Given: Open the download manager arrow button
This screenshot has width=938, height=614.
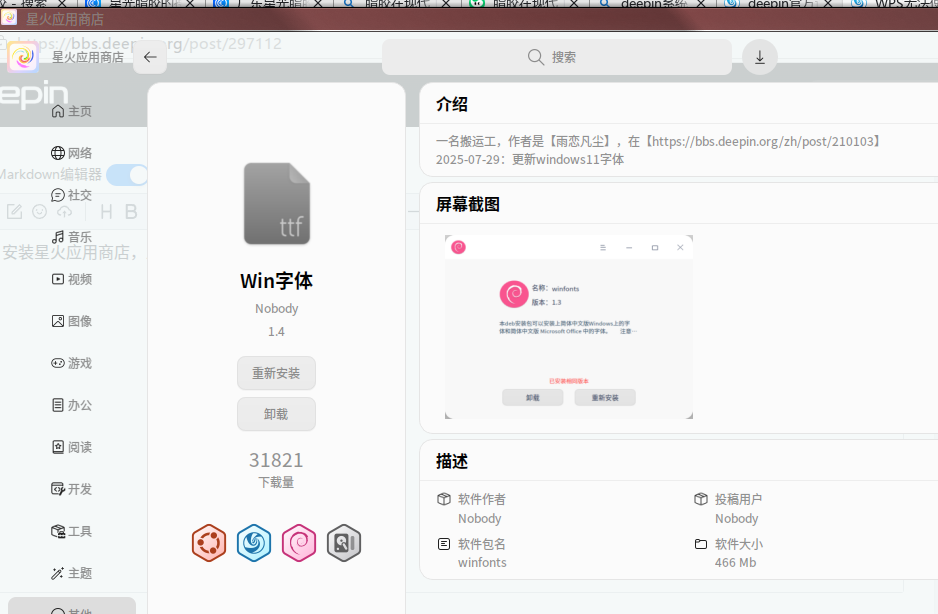Looking at the screenshot, I should coord(760,57).
